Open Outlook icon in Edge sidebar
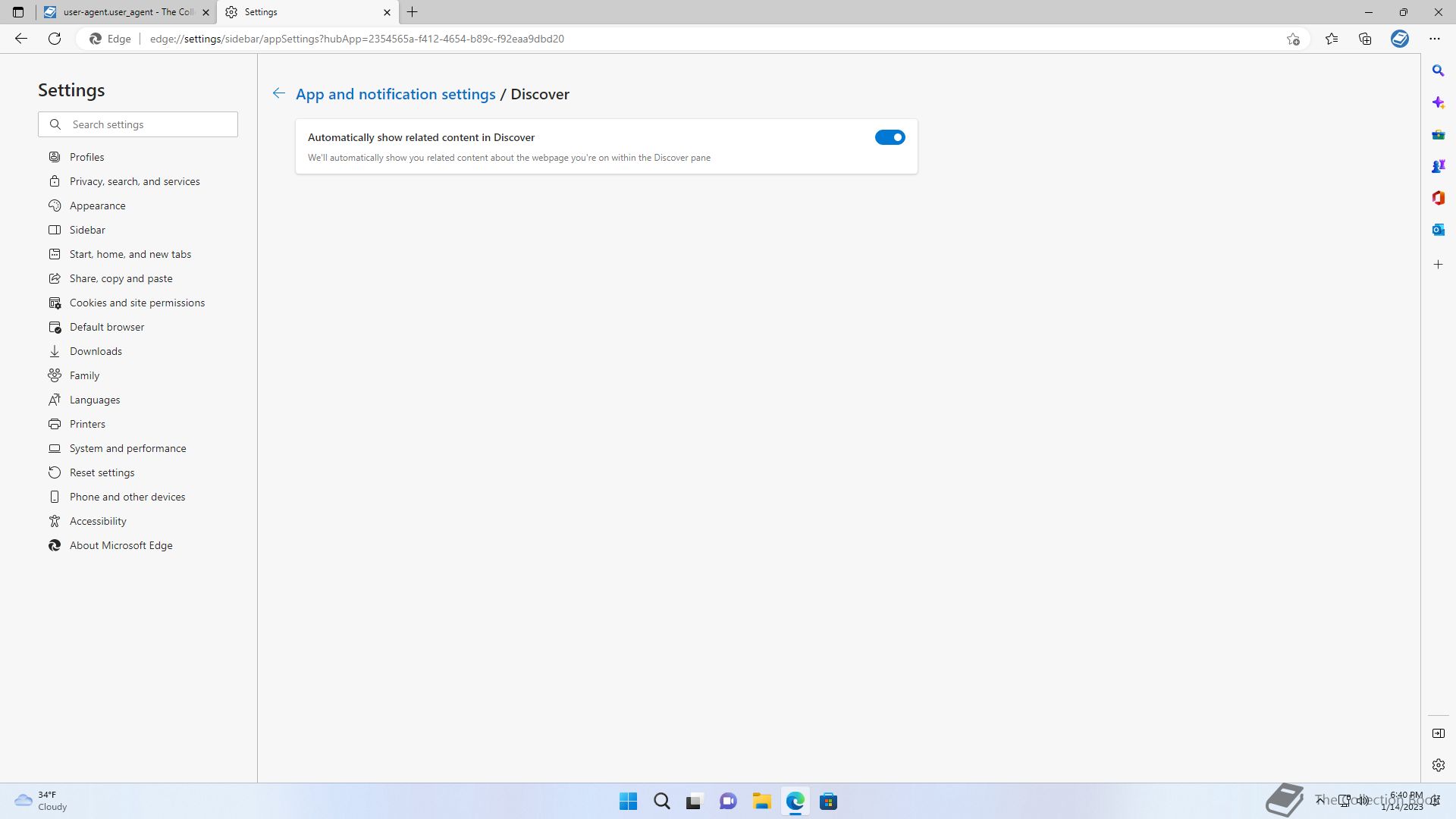This screenshot has height=819, width=1456. 1438,230
